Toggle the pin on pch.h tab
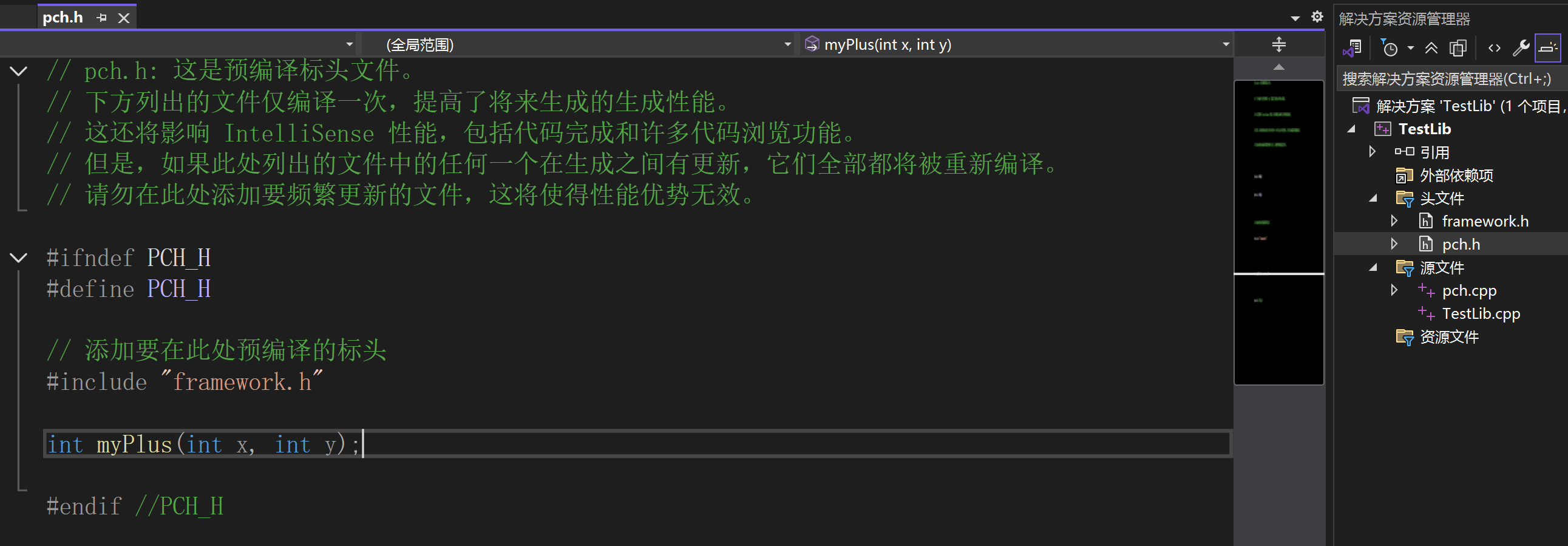1568x546 pixels. coord(101,18)
